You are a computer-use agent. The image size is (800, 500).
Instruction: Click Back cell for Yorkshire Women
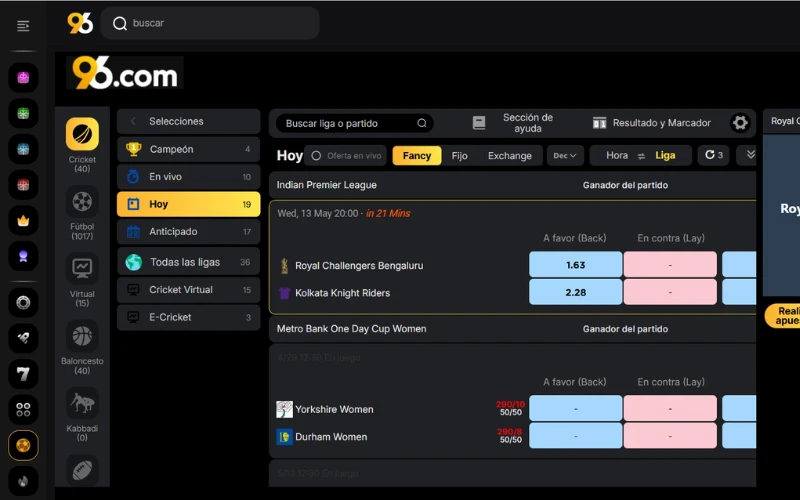click(576, 409)
